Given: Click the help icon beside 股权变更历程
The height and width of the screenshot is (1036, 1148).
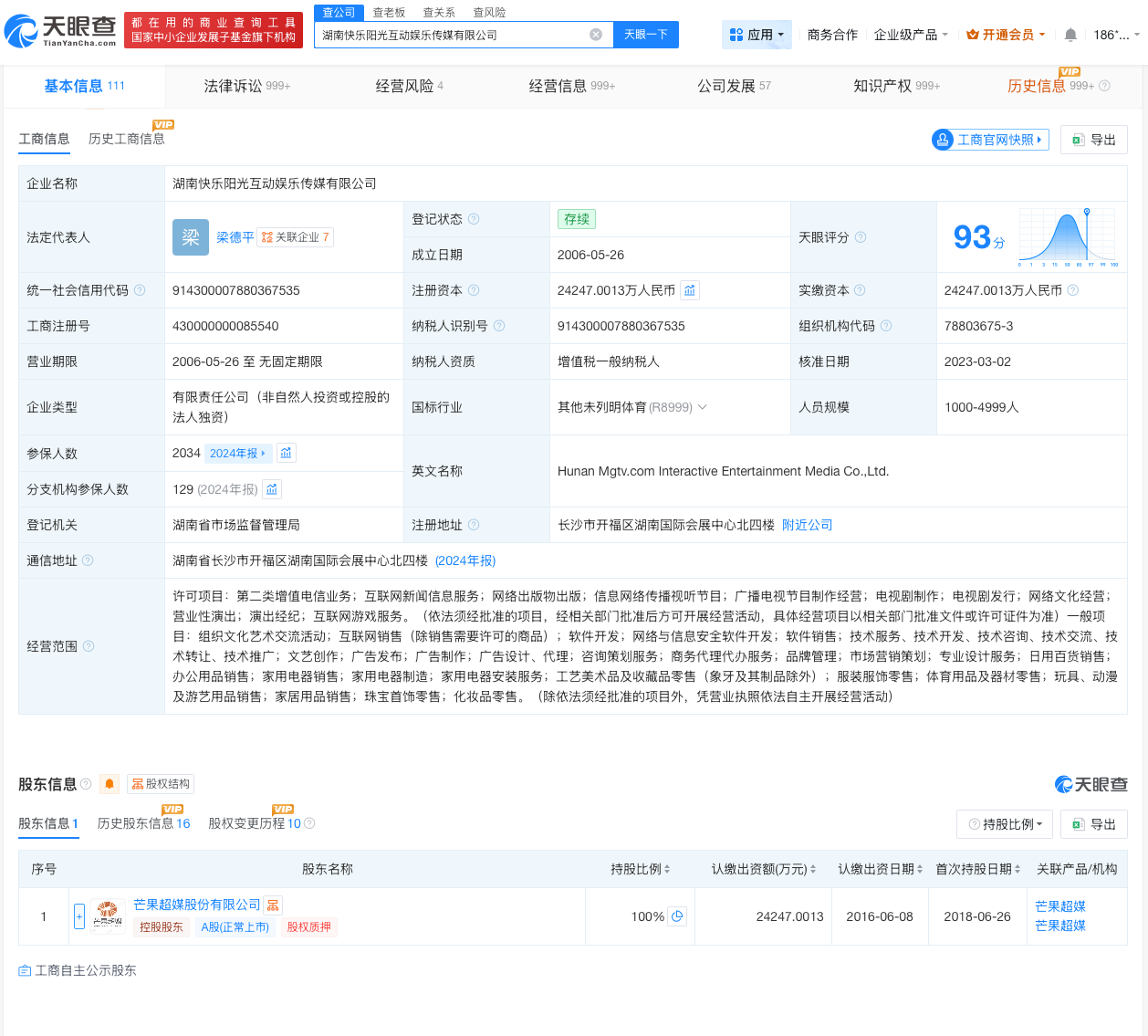Looking at the screenshot, I should tap(309, 823).
